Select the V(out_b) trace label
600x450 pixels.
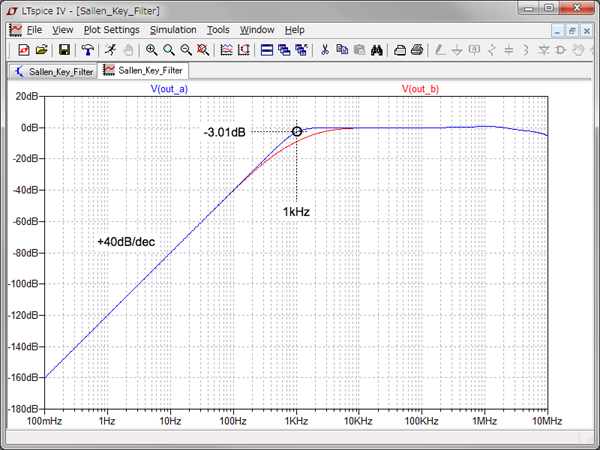coord(420,89)
